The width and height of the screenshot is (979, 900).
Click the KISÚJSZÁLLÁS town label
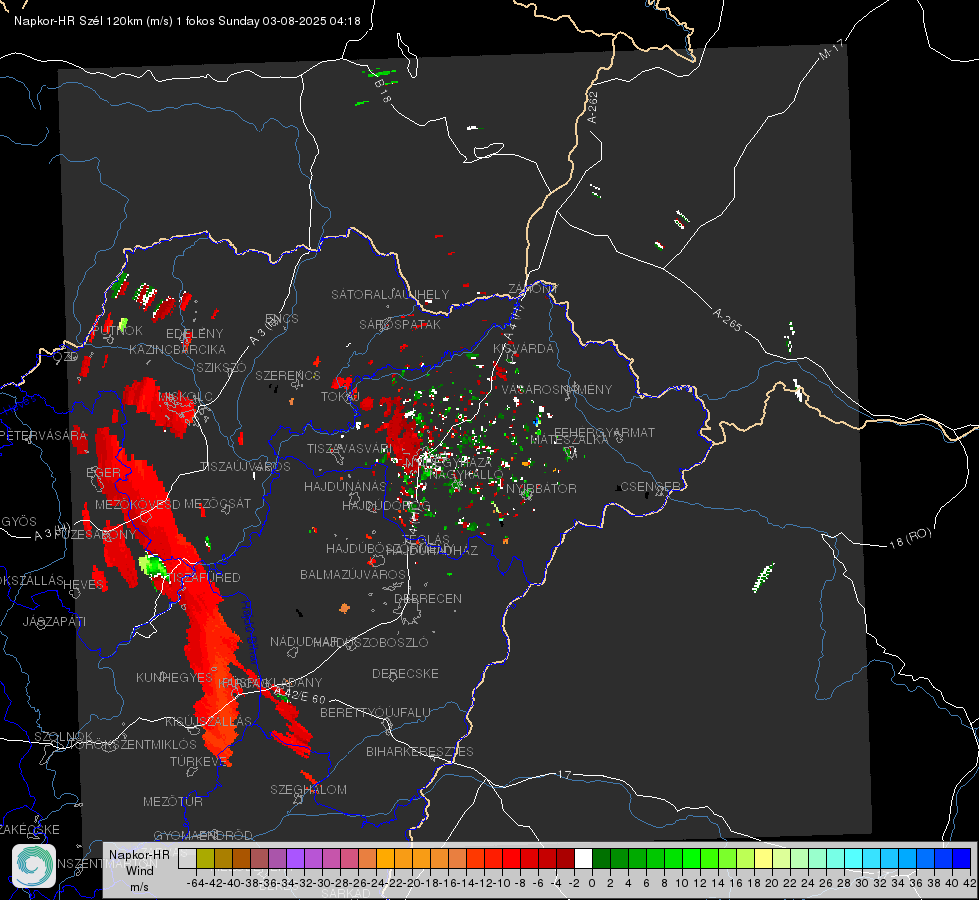click(x=208, y=721)
